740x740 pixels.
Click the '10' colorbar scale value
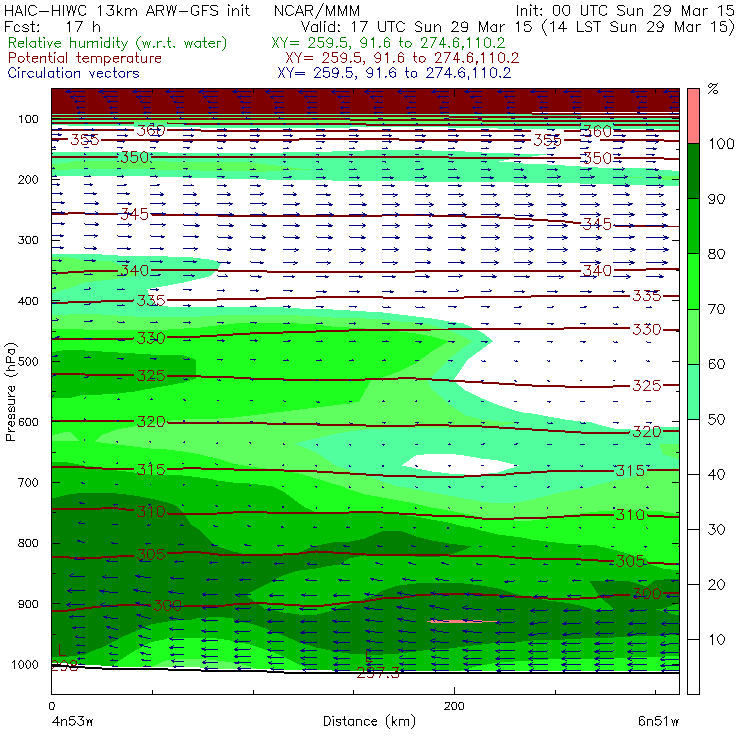click(716, 640)
